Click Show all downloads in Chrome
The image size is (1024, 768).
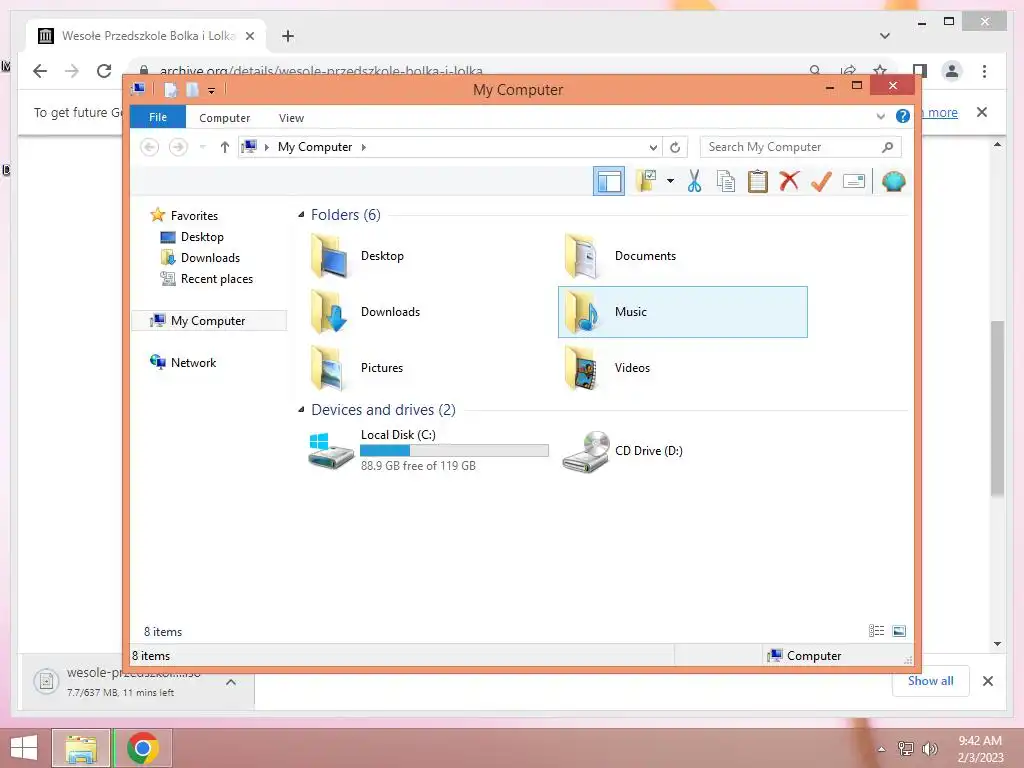click(x=930, y=680)
